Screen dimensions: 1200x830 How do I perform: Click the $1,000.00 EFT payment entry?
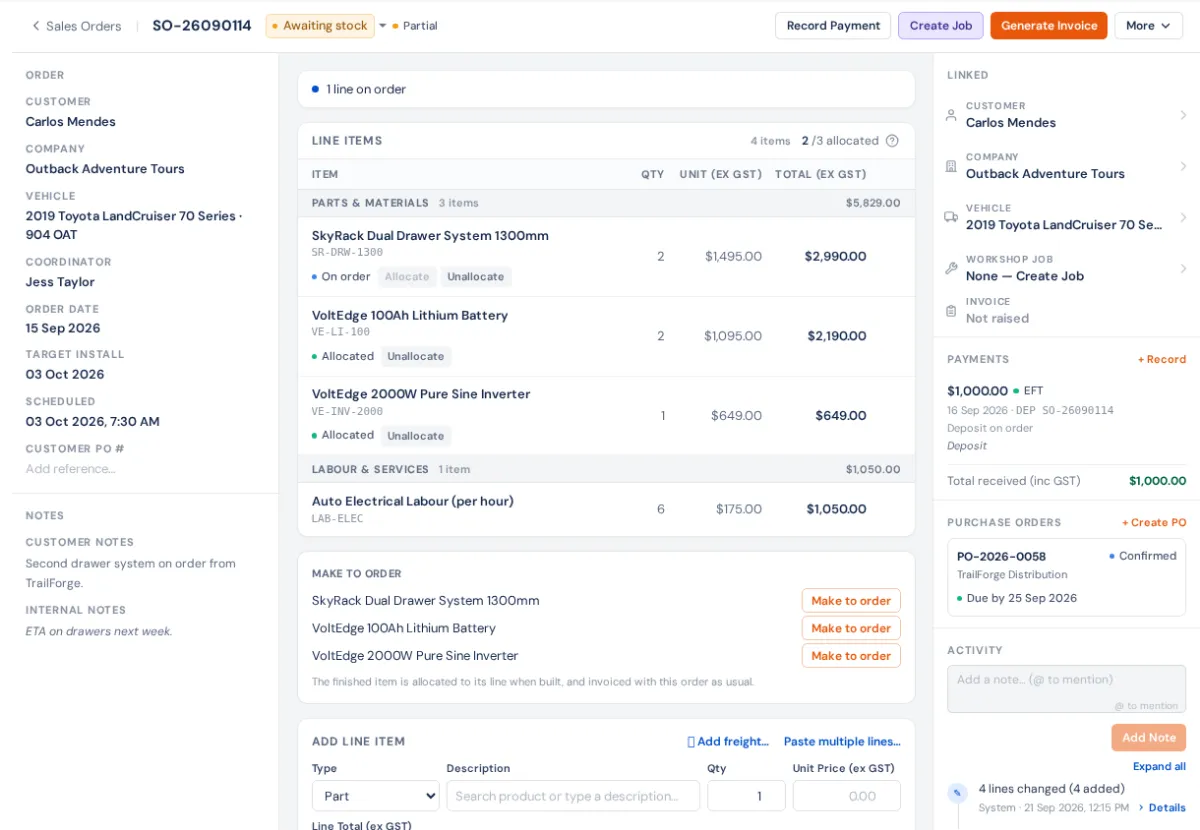(x=1066, y=418)
